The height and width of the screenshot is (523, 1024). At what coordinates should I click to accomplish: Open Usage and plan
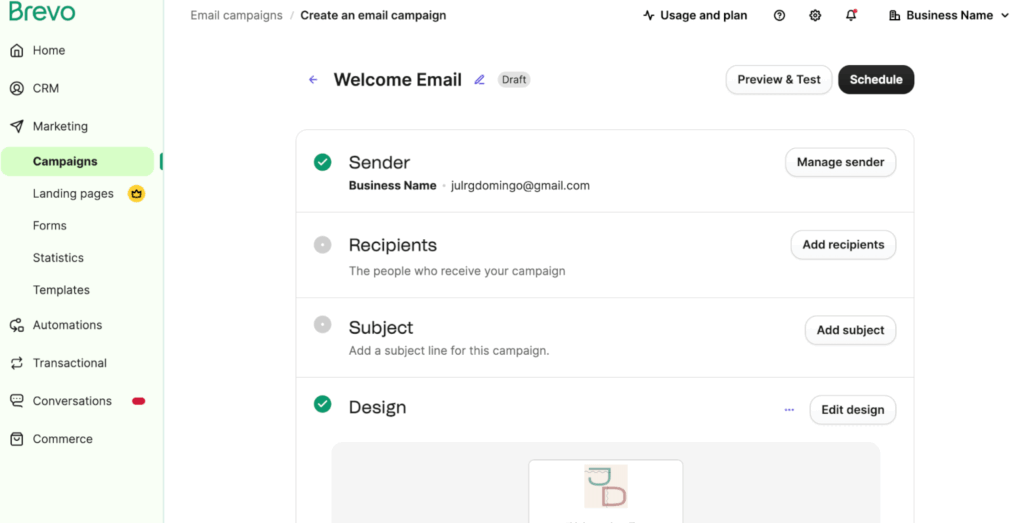coord(695,15)
